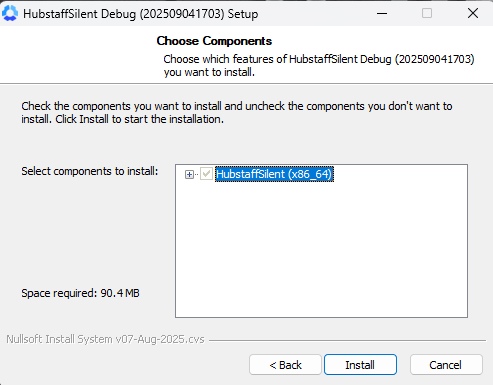Click the Choose which features description text

point(319,66)
